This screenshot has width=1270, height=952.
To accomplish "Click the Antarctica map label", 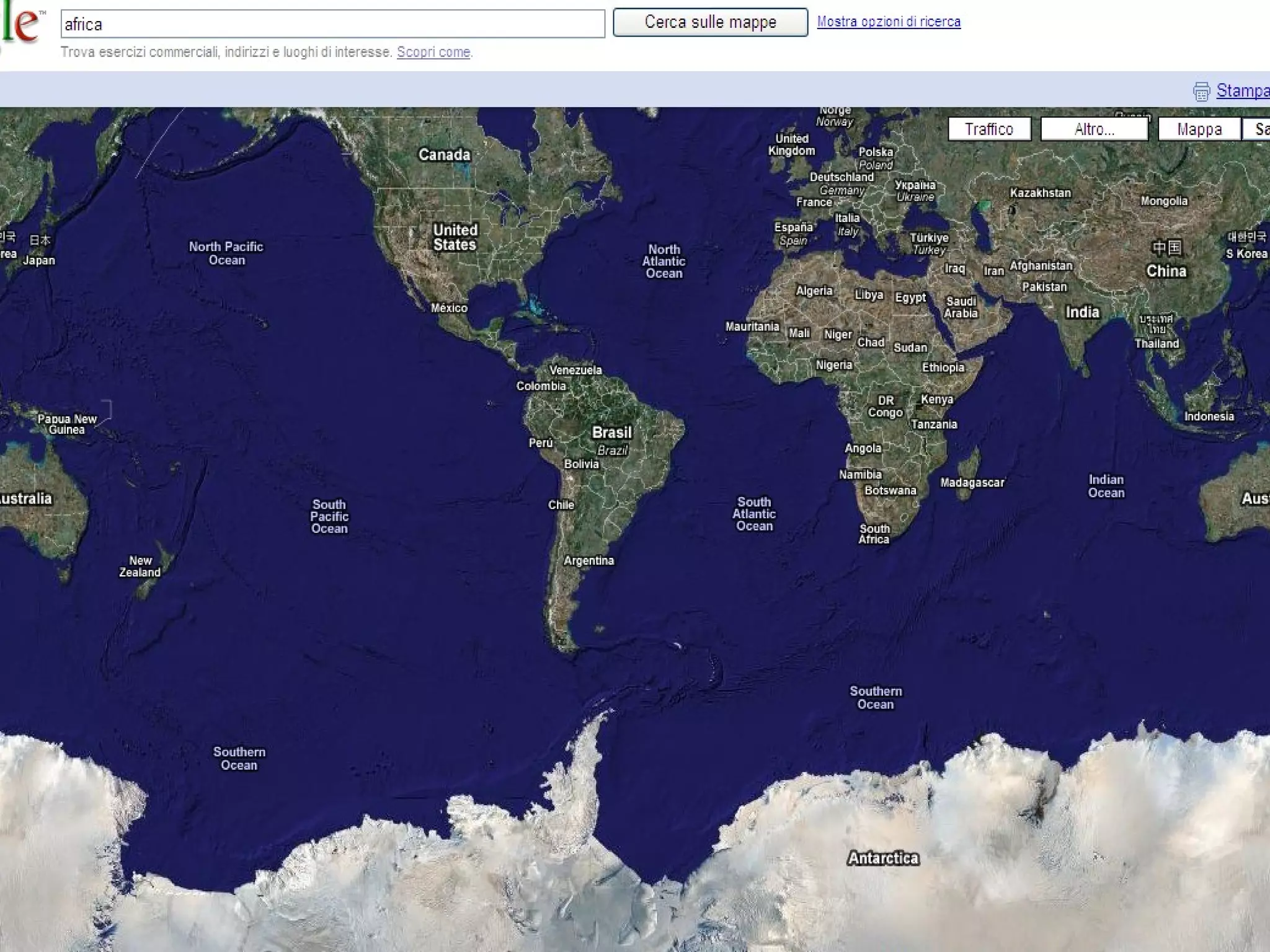I will 883,858.
